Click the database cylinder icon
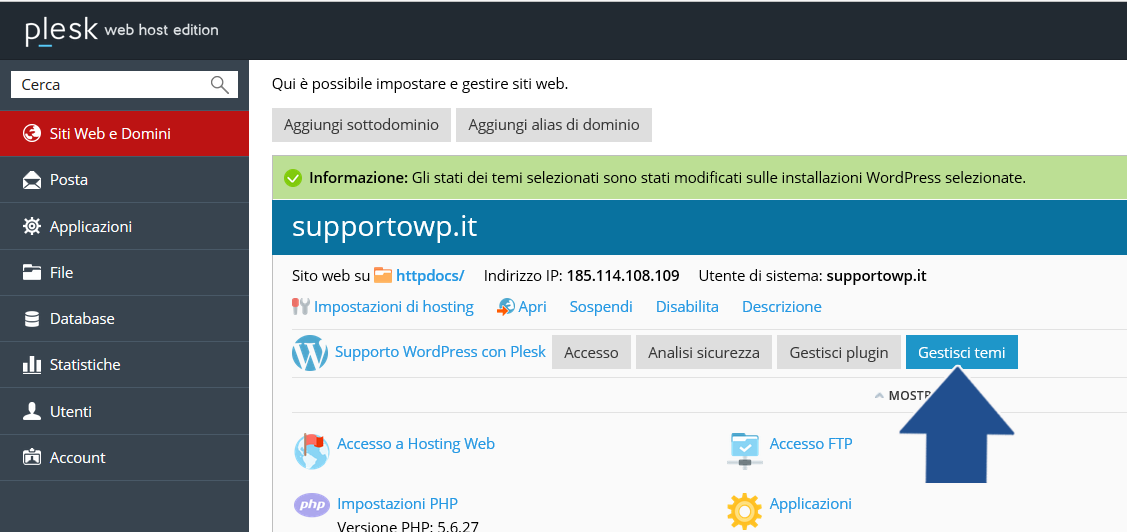Viewport: 1127px width, 532px height. click(x=32, y=318)
